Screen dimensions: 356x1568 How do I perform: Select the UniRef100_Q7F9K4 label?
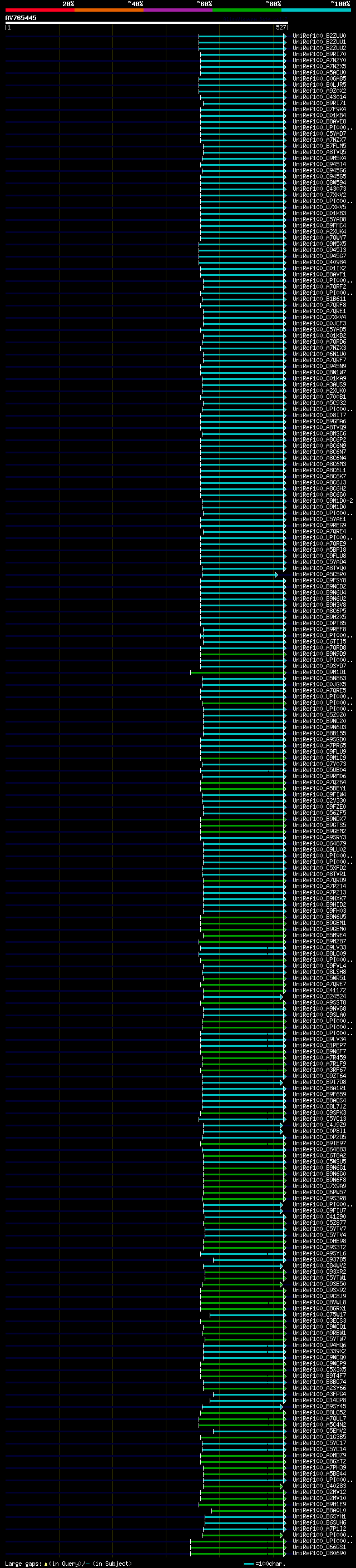(319, 109)
